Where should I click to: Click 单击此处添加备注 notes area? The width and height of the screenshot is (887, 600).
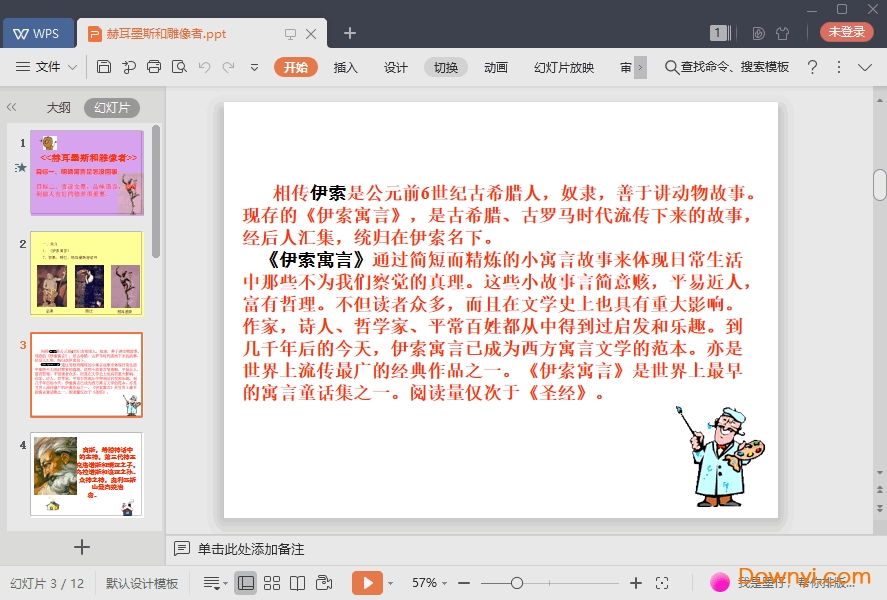(250, 549)
